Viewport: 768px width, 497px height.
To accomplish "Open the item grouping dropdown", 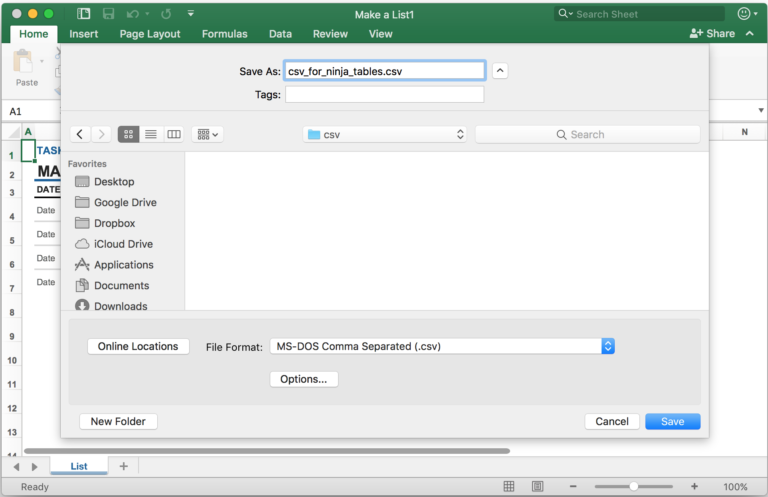I will click(x=208, y=134).
